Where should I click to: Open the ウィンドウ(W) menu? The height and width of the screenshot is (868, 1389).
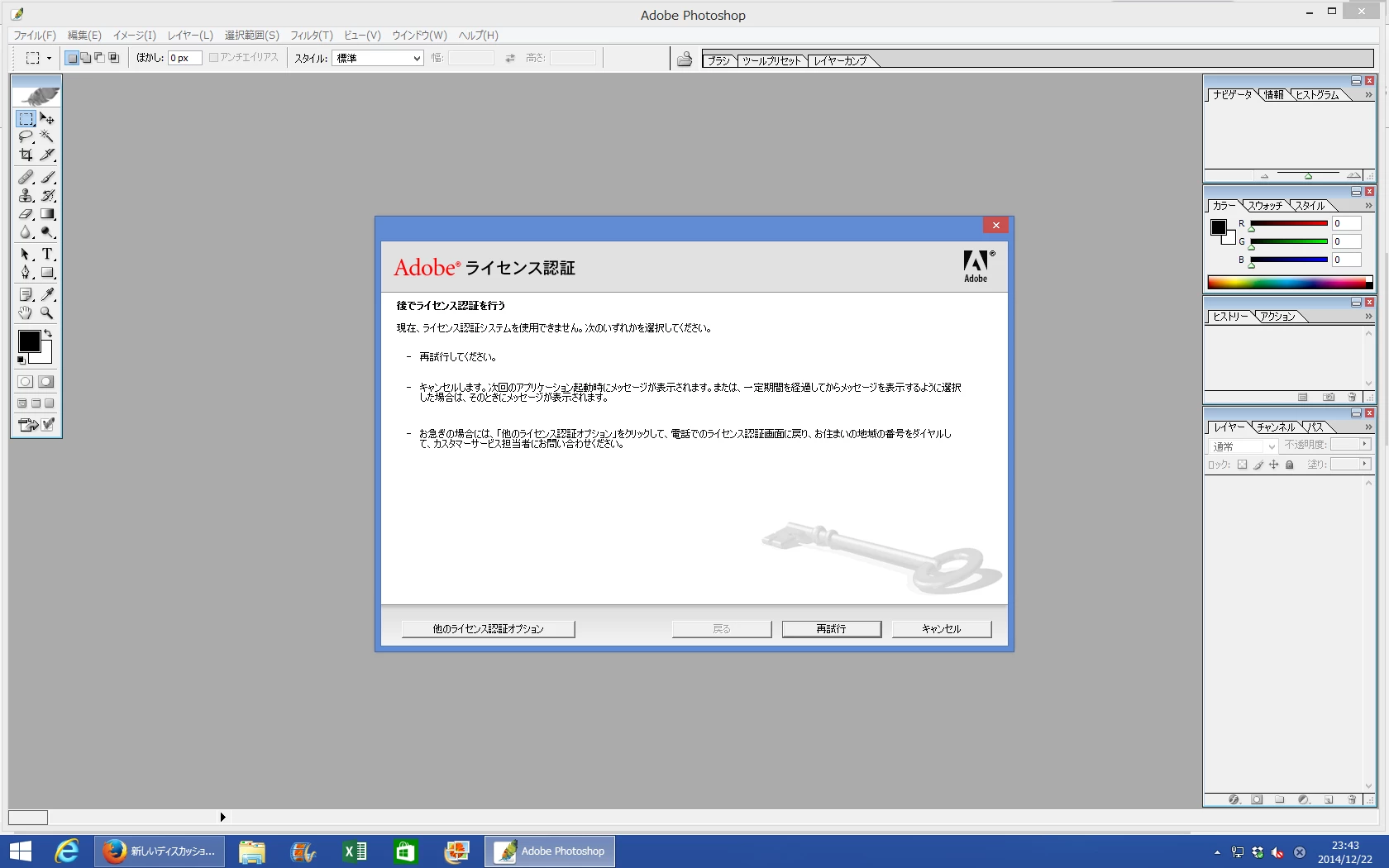click(x=419, y=36)
